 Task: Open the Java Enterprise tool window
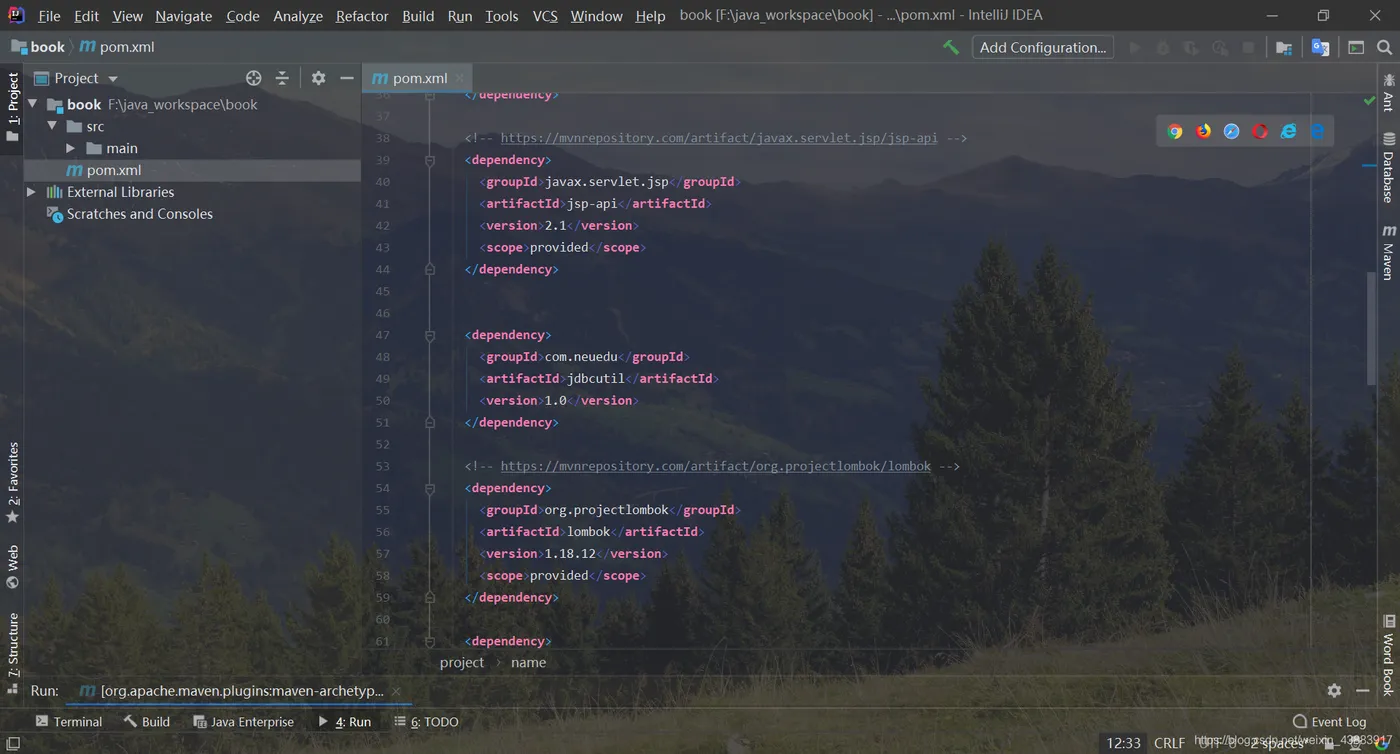click(244, 721)
